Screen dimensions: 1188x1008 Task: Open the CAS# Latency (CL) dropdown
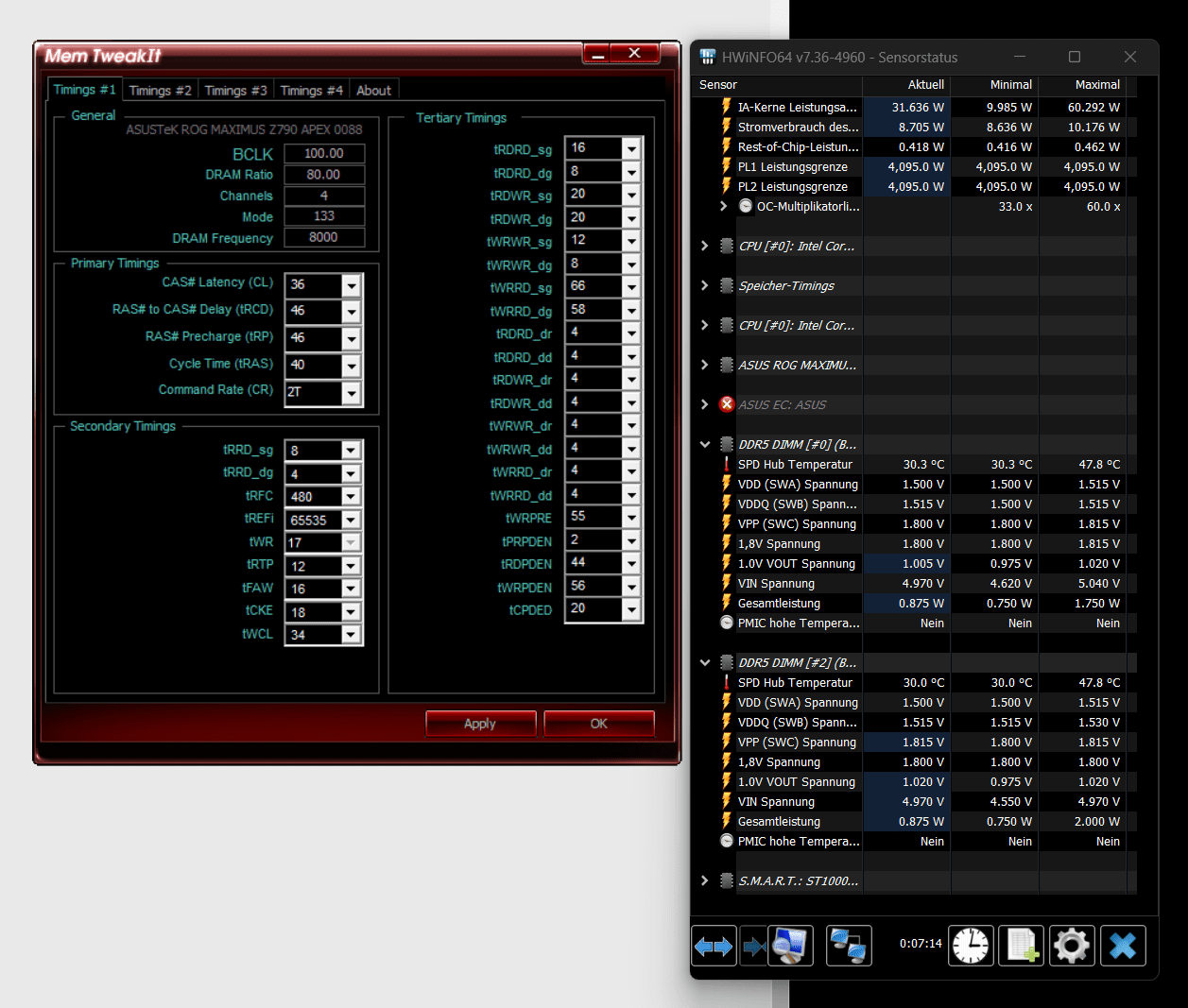point(352,284)
